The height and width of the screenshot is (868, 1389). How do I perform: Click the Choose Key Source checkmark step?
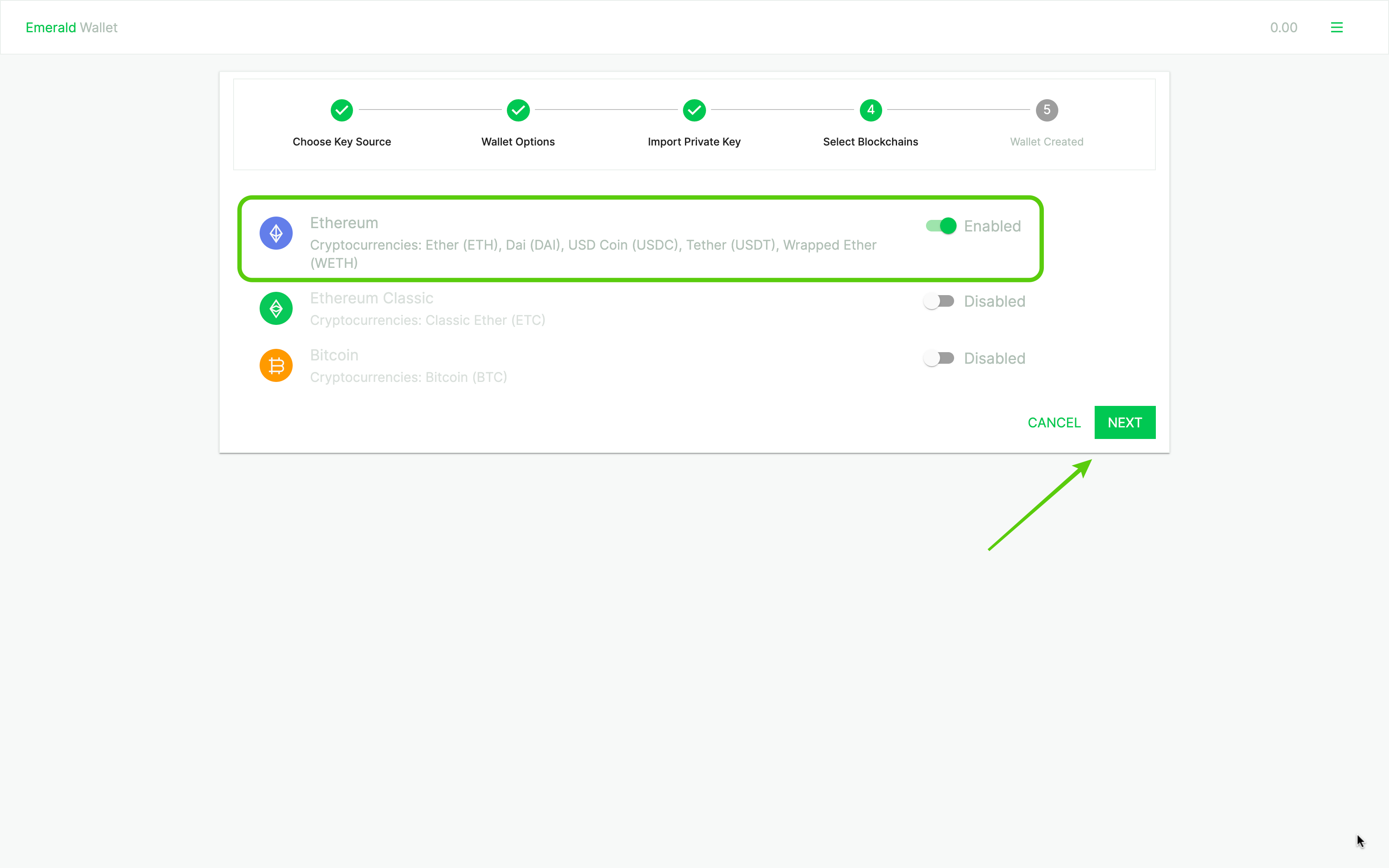[341, 110]
